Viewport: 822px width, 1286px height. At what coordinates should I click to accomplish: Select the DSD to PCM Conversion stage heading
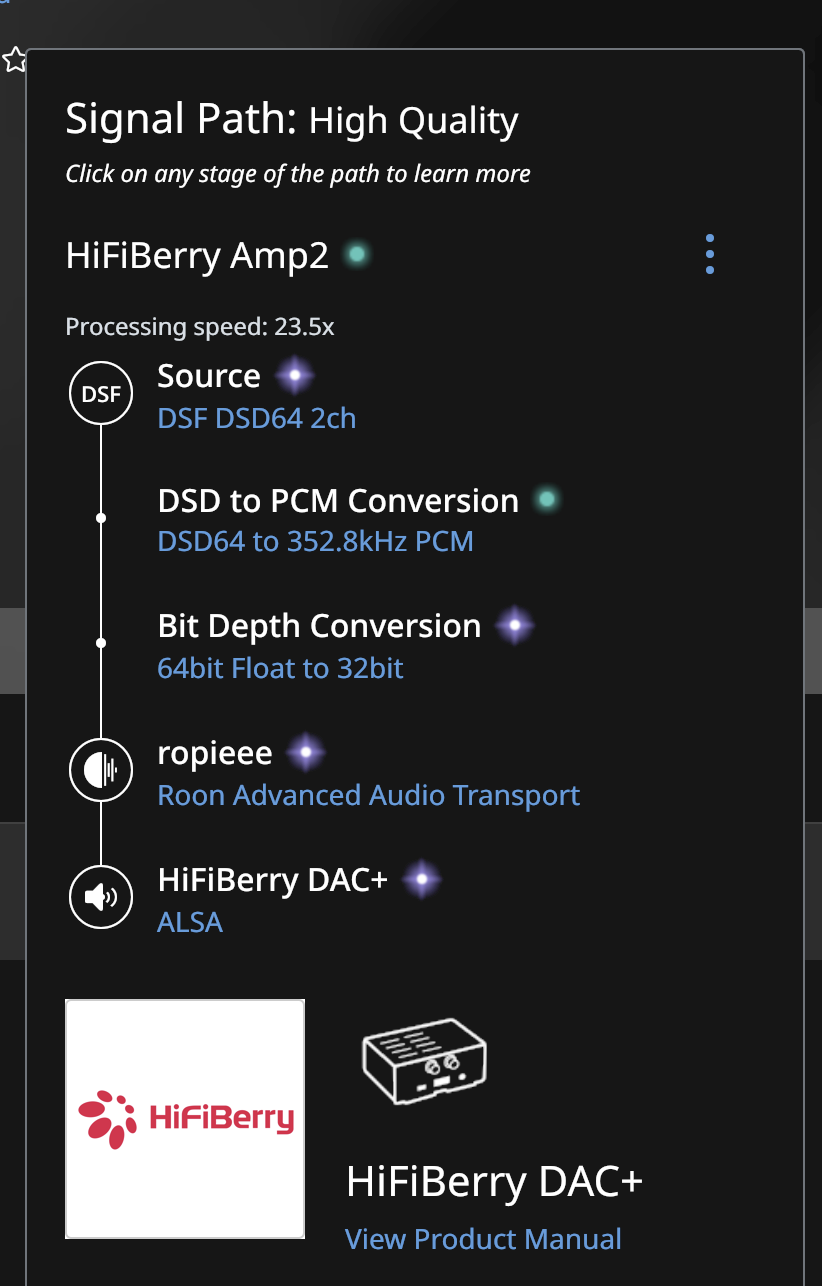click(x=338, y=500)
